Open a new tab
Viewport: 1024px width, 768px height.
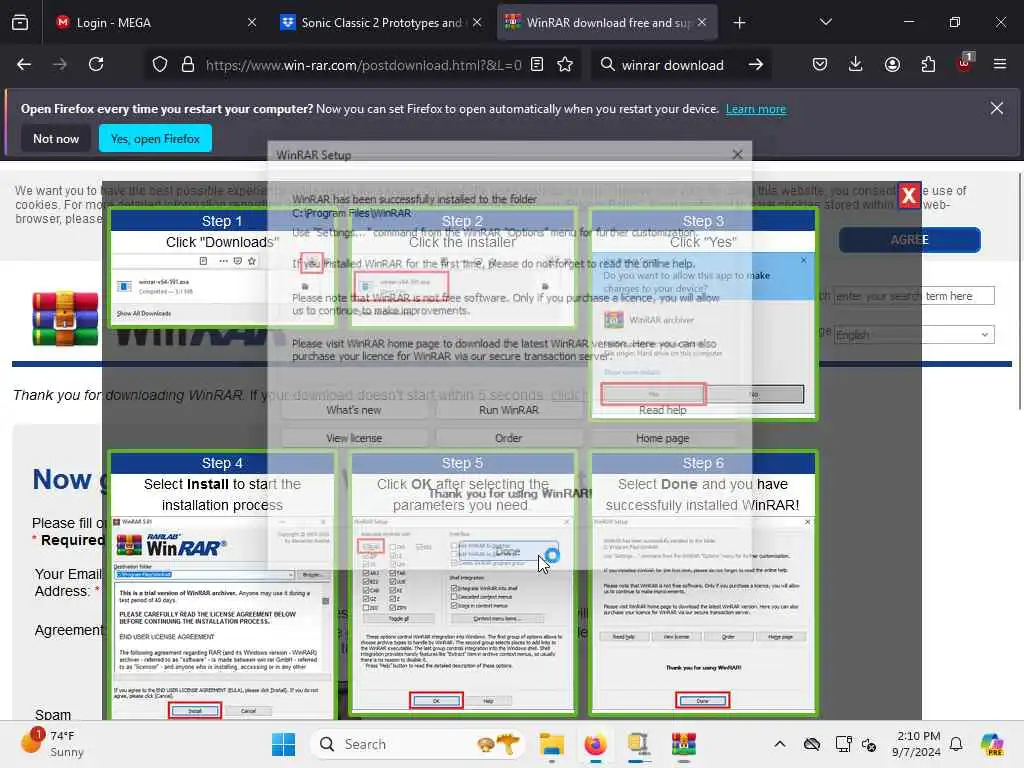coord(739,23)
